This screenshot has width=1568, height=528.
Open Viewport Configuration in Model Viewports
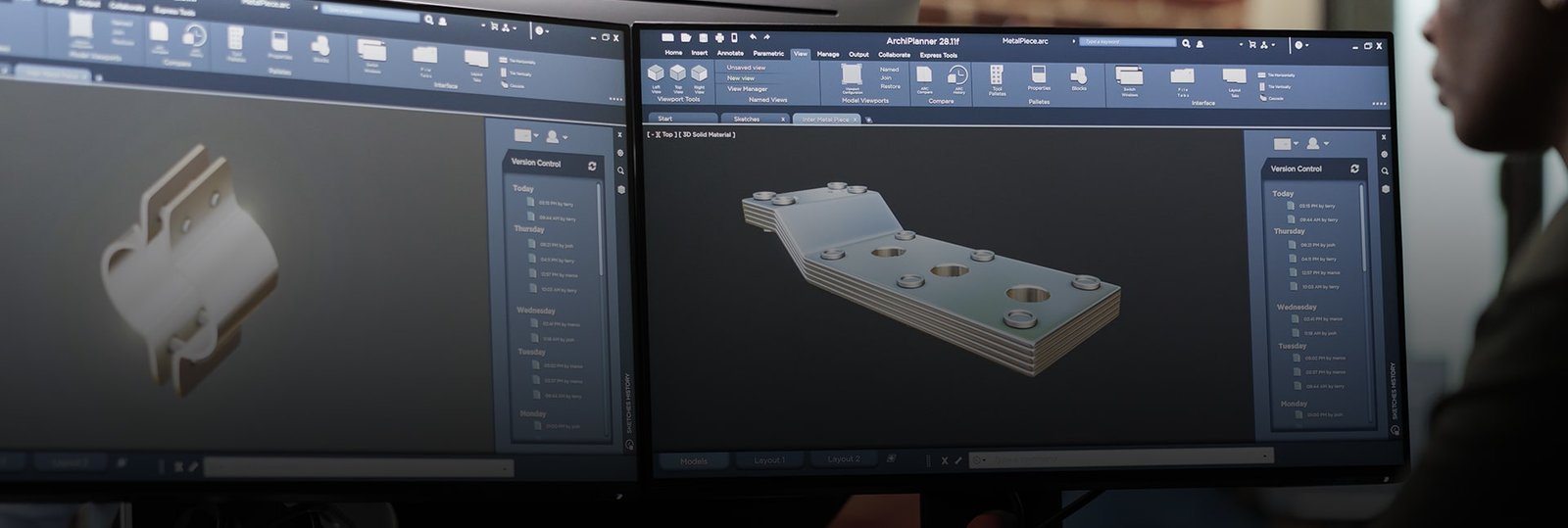pyautogui.click(x=853, y=76)
